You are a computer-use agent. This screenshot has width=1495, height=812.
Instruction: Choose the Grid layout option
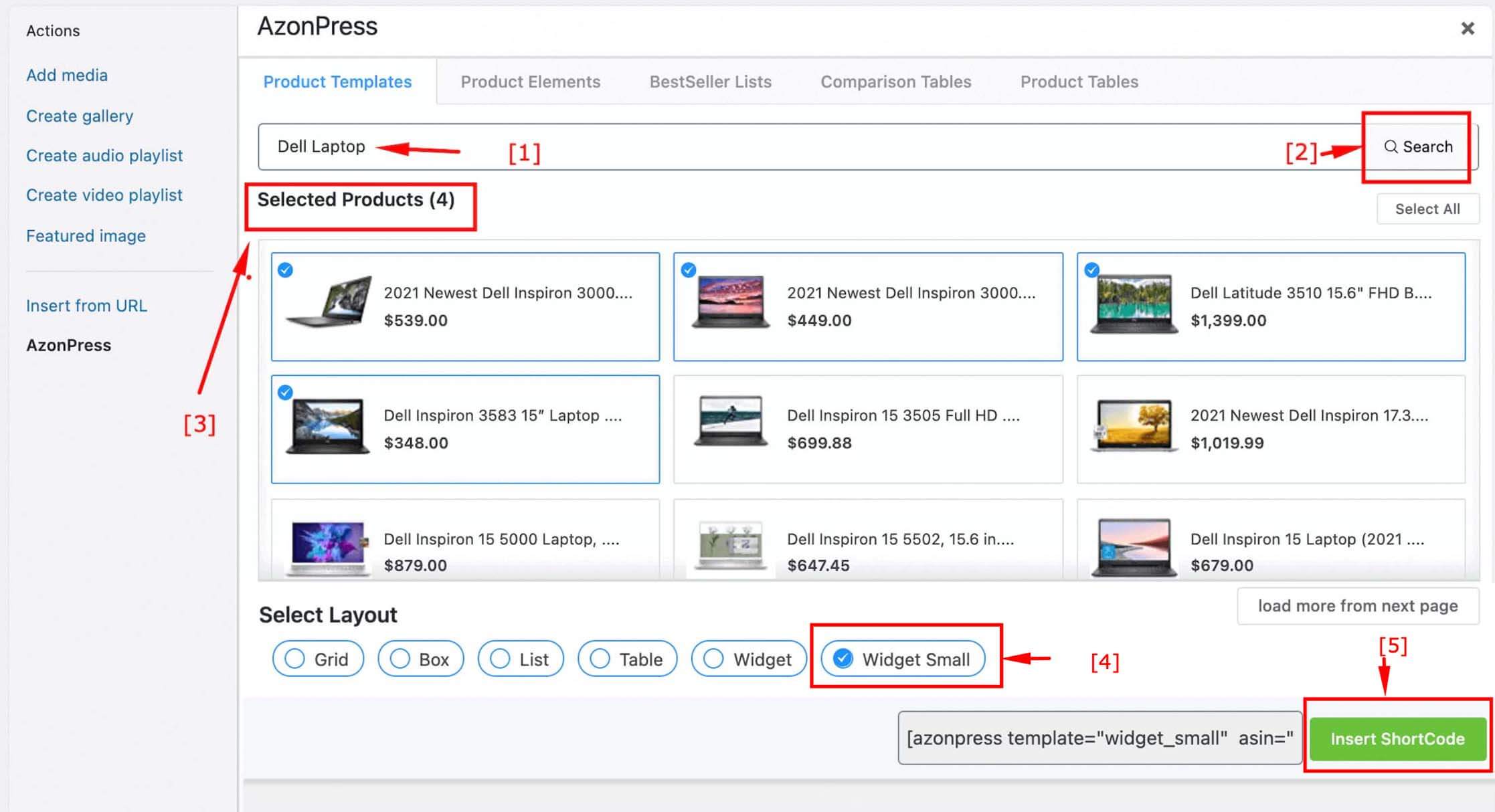[x=318, y=659]
